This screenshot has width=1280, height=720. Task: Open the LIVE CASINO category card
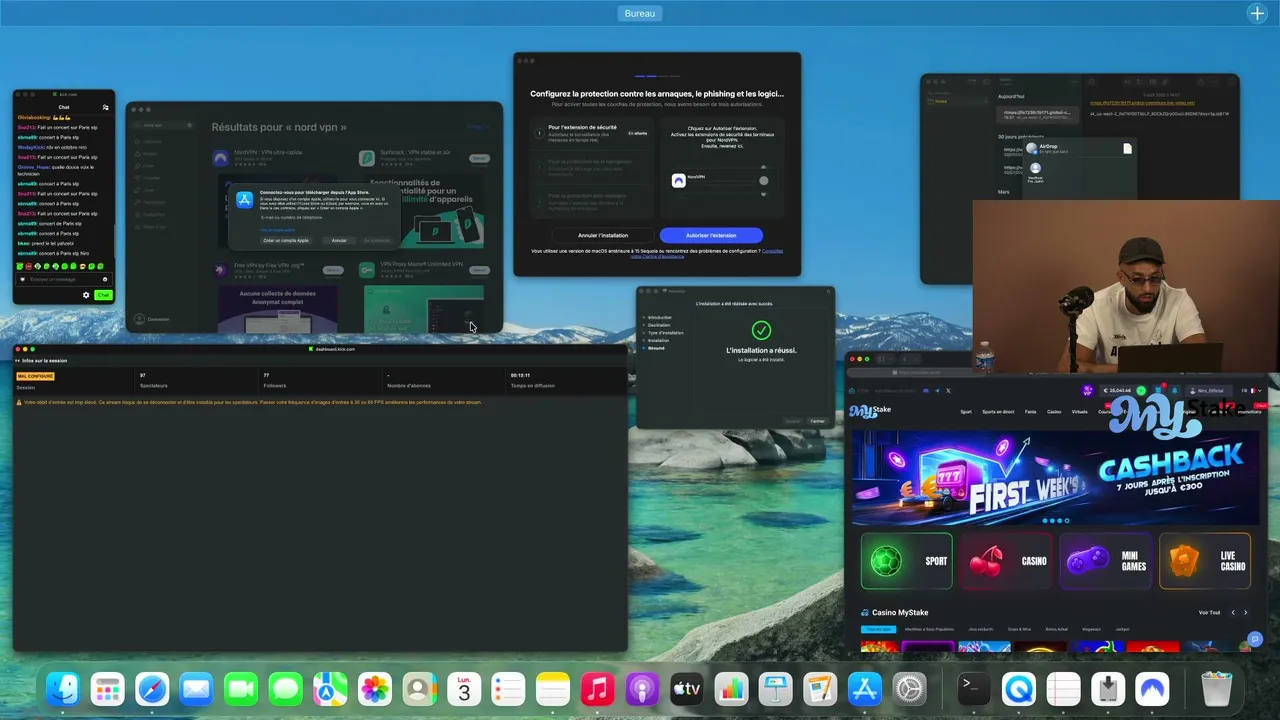tap(1204, 561)
